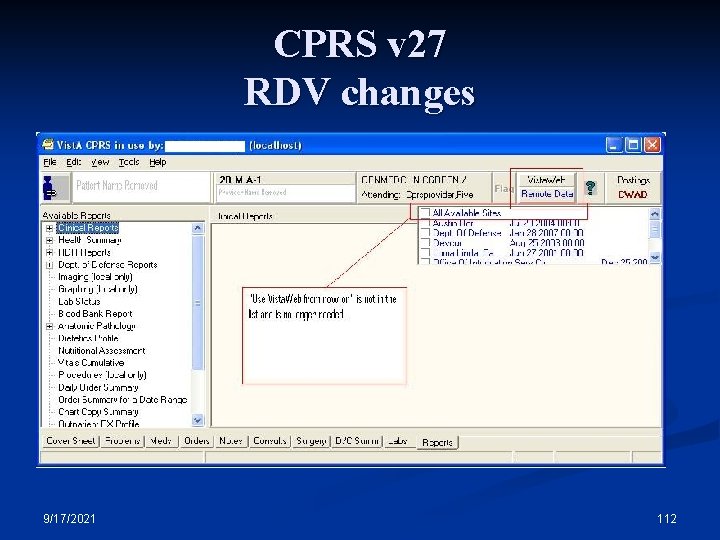Click the patient selection icon

pos(55,188)
